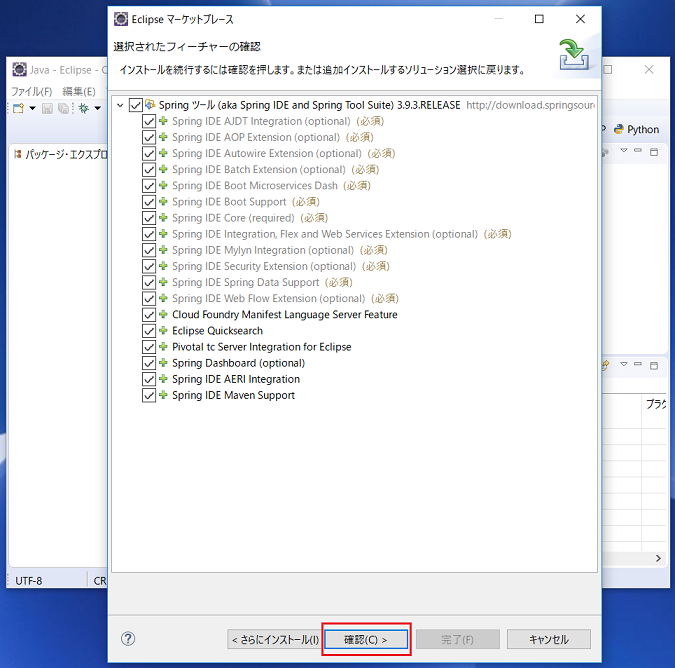Viewport: 675px width, 668px height.
Task: Click scroll right arrow in Eclipse bottom panel
Action: click(x=658, y=558)
